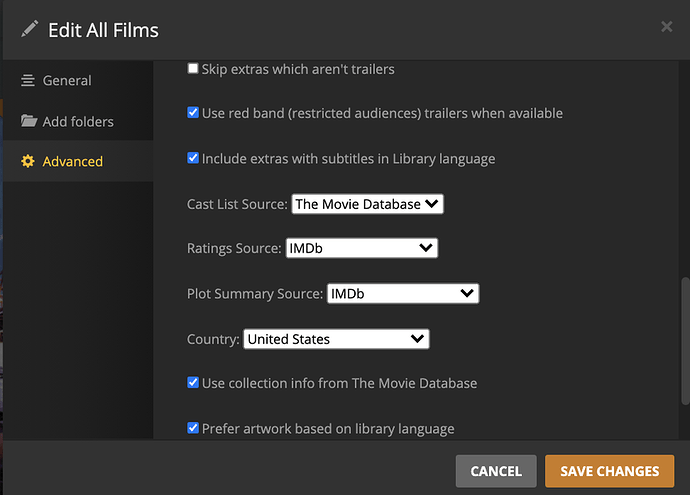Click the Save Changes button
690x495 pixels.
[609, 471]
